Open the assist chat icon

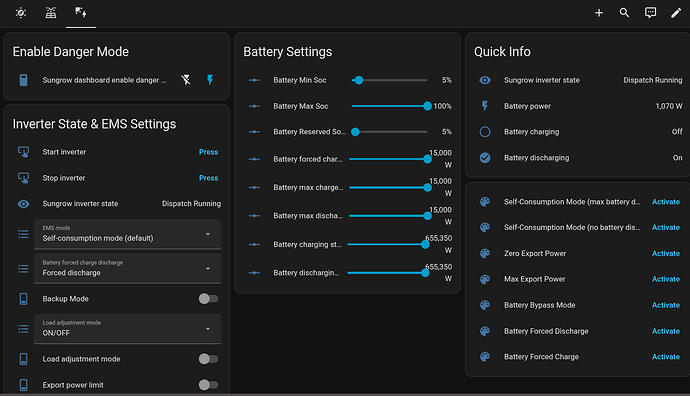click(650, 13)
